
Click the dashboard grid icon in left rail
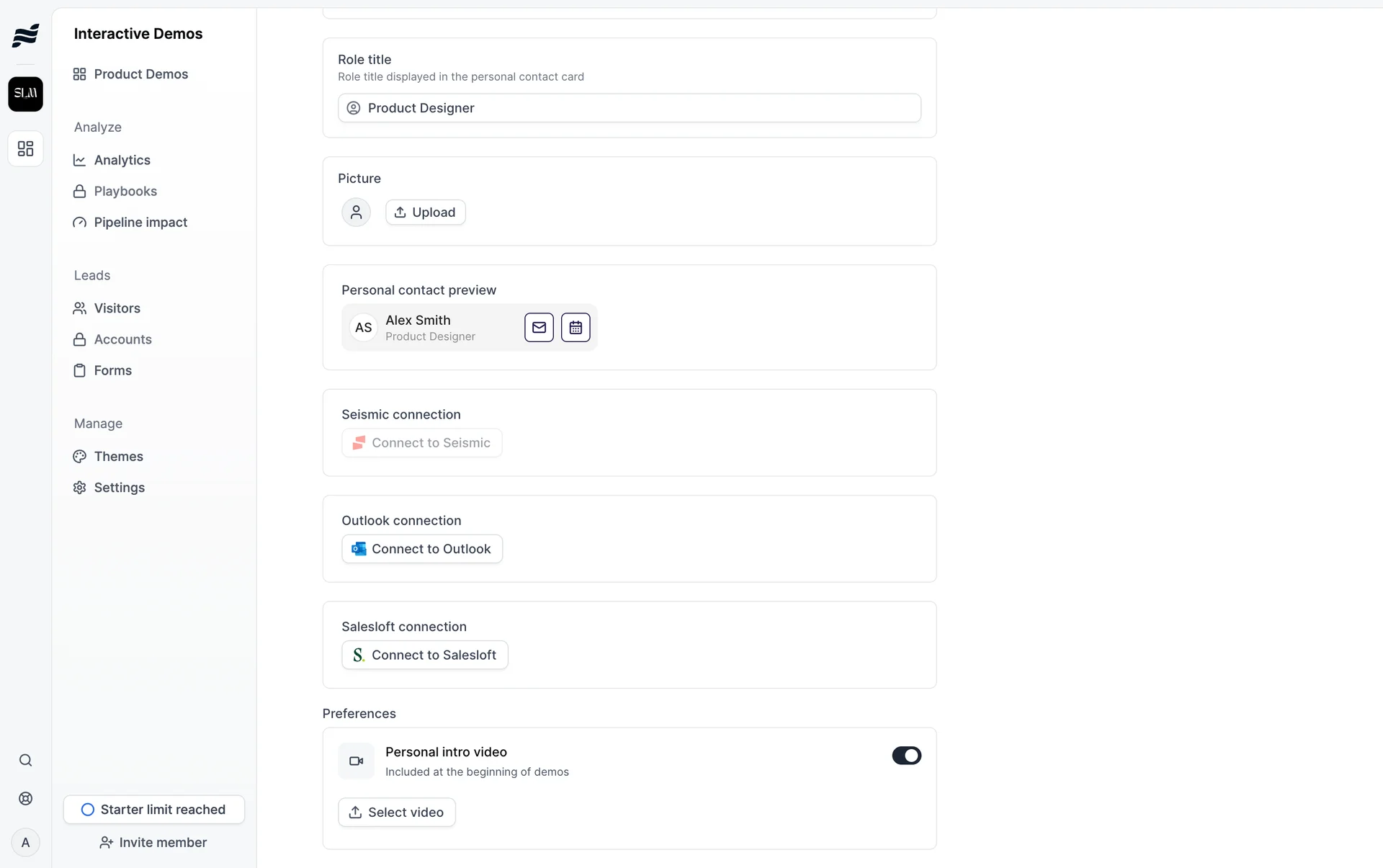click(25, 148)
